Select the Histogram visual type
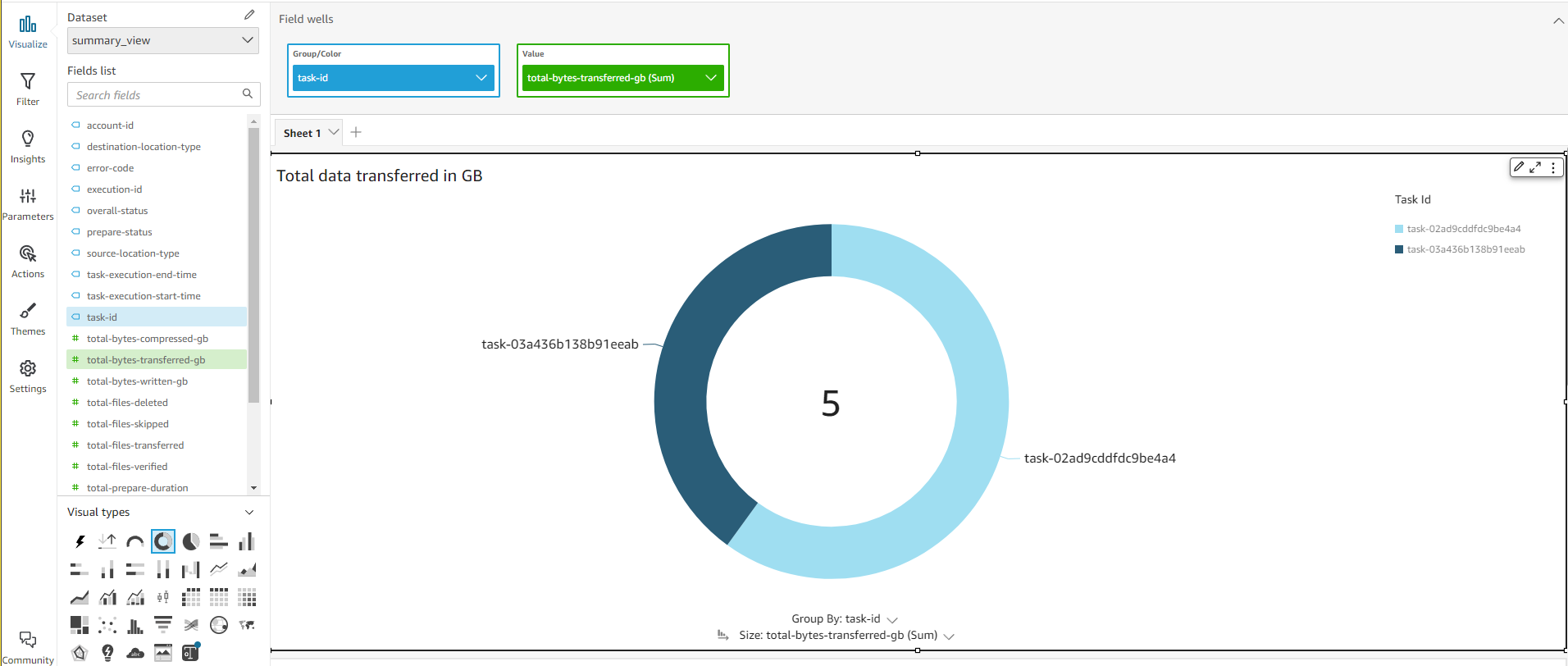 tap(135, 625)
